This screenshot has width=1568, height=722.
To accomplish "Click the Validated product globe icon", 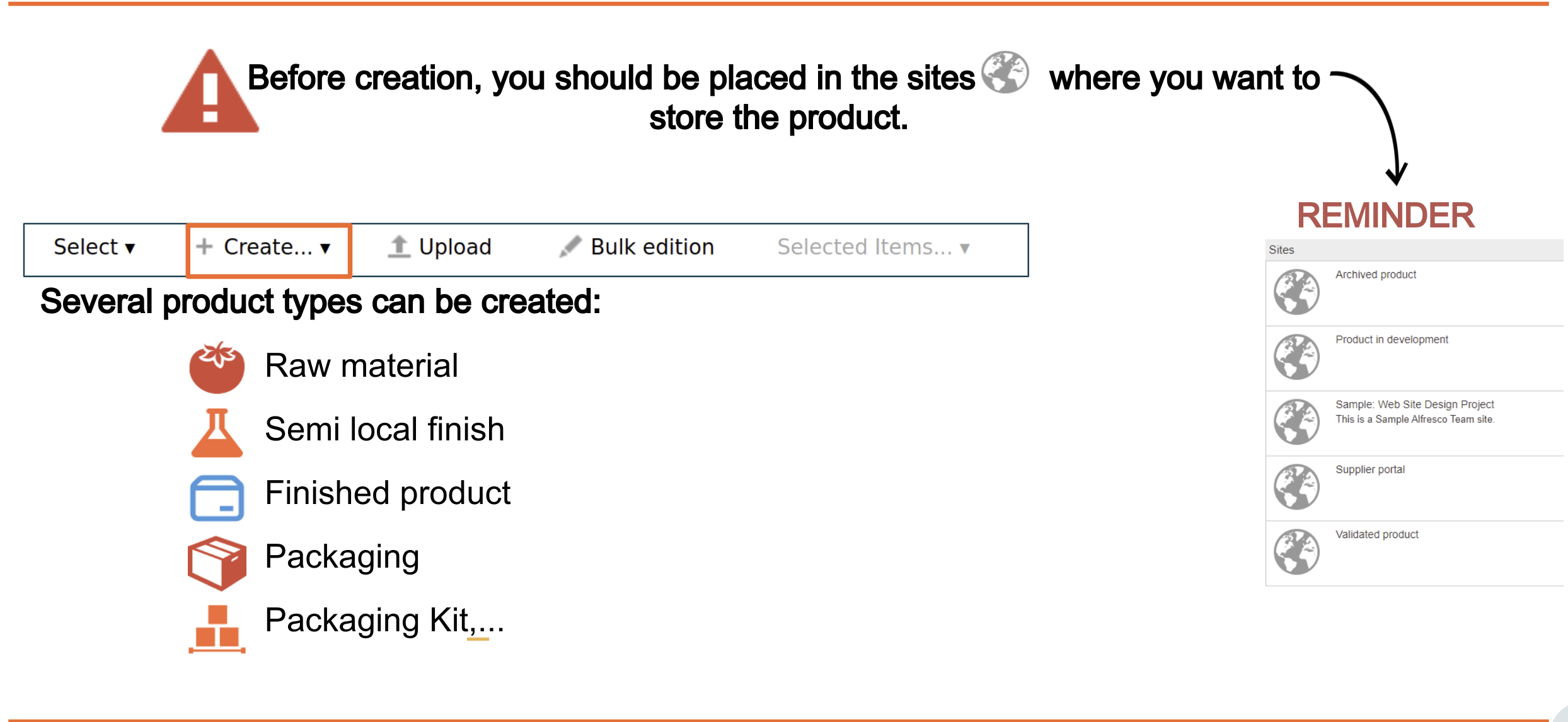I will (1296, 551).
